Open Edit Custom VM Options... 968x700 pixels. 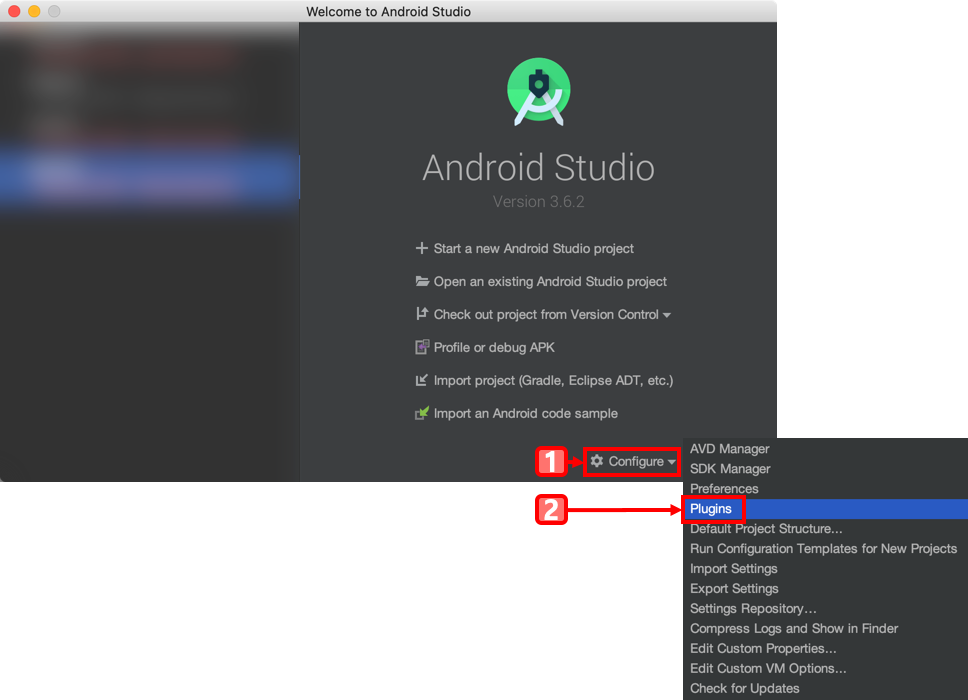click(x=825, y=668)
